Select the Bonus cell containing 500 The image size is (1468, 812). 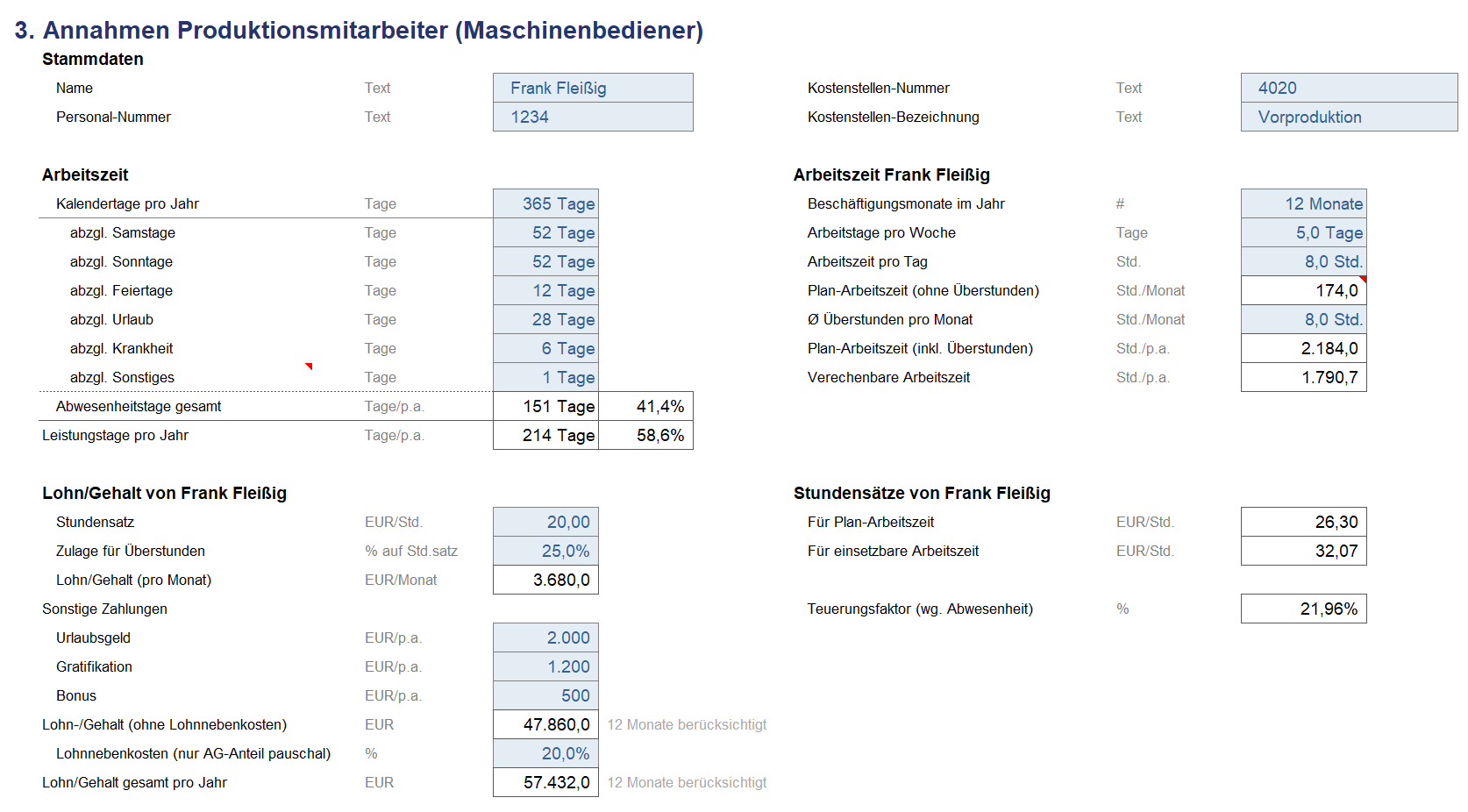point(545,695)
